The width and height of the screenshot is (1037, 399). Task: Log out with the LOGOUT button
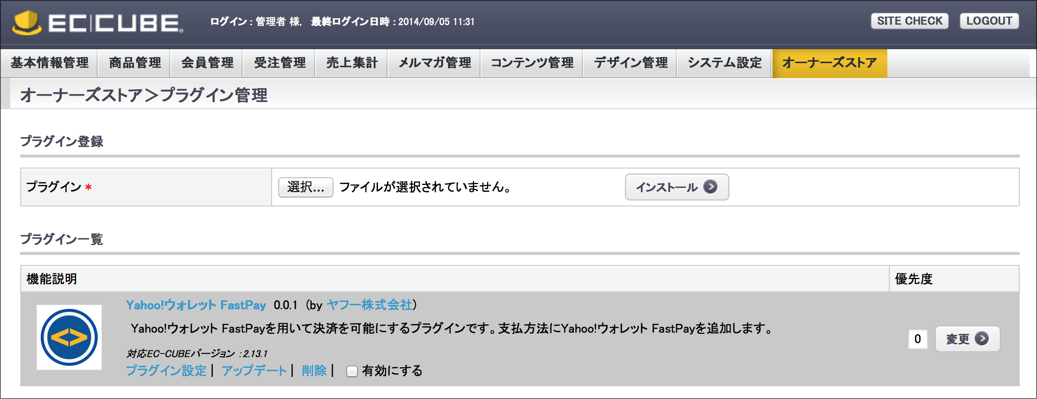point(989,21)
